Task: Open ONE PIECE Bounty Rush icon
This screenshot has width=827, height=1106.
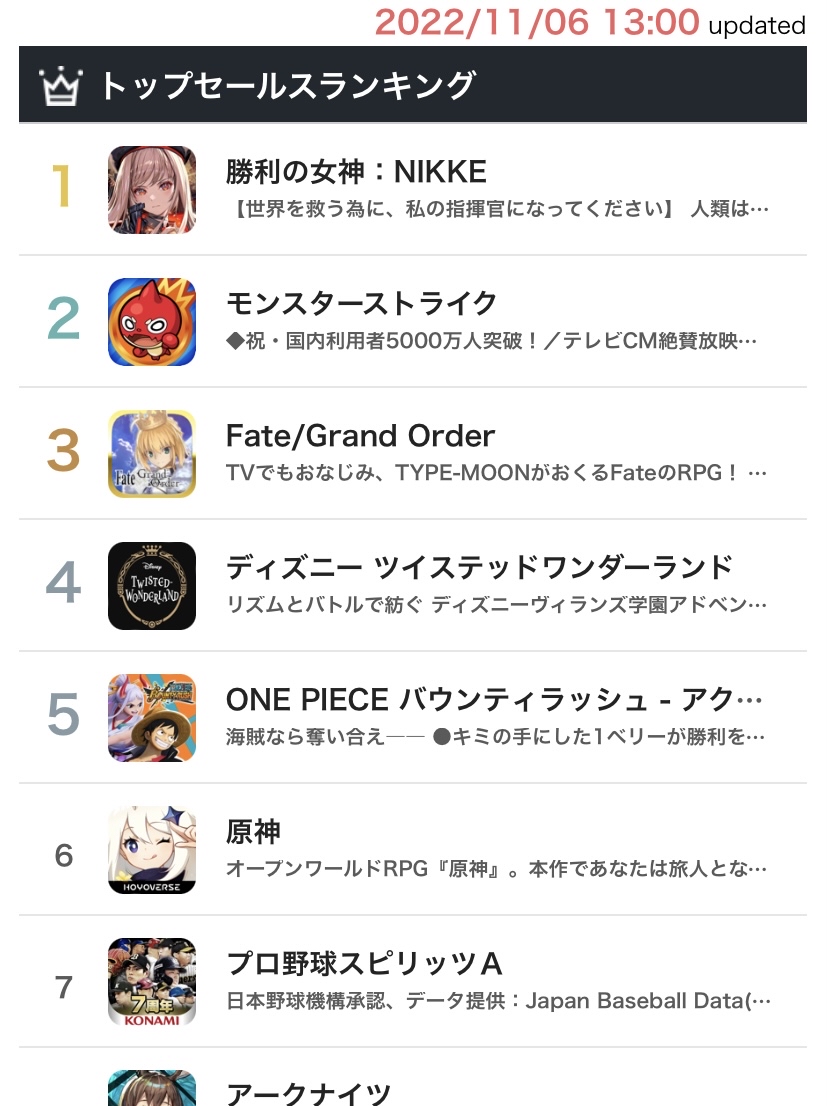Action: pos(152,717)
